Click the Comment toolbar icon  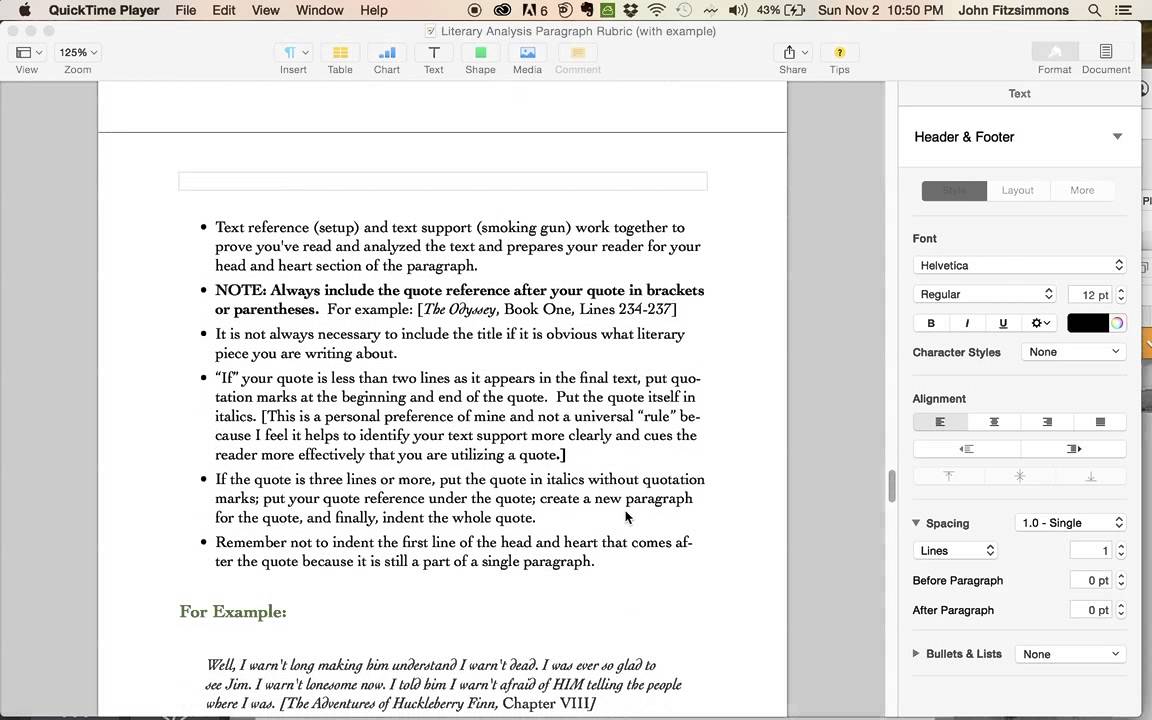pos(577,52)
